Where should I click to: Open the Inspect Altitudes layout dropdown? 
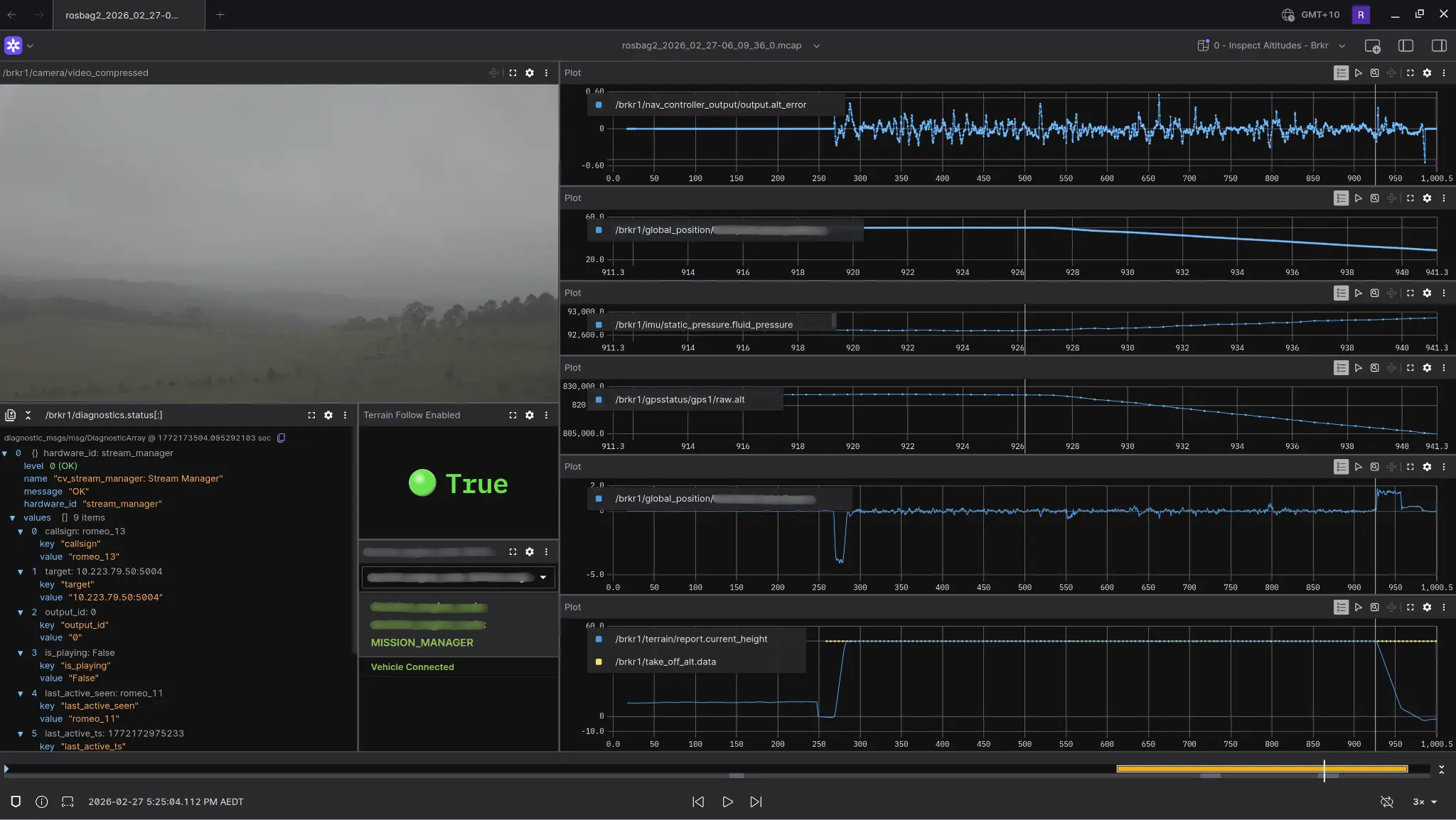pos(1342,45)
